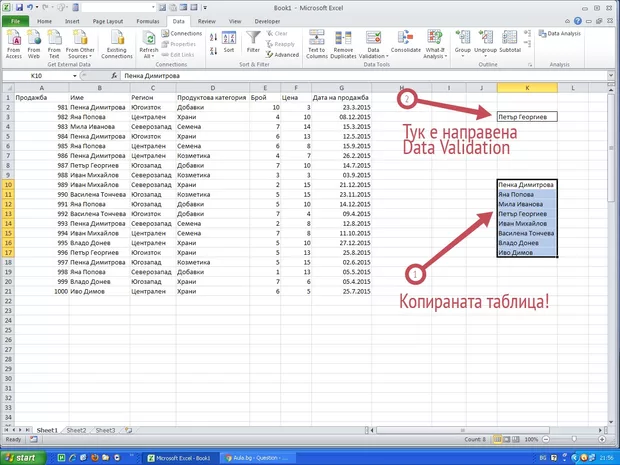620x465 pixels.
Task: Switch to the Sheet2 worksheet tab
Action: (x=76, y=429)
